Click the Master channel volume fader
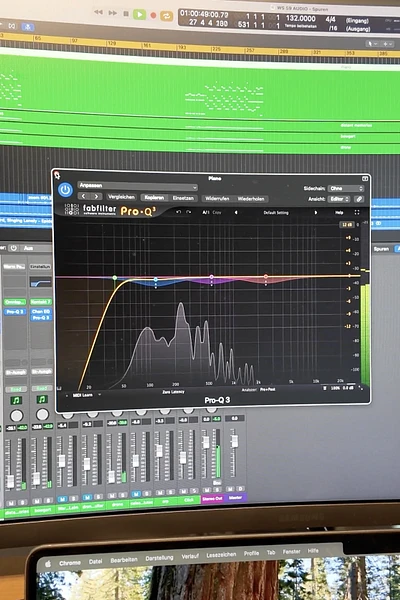The image size is (400, 600). (x=234, y=442)
